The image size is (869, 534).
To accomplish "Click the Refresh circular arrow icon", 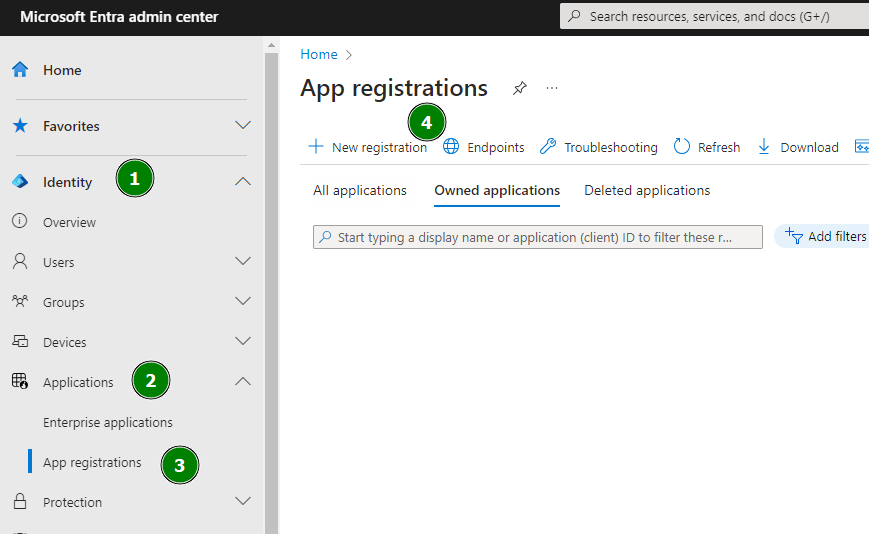I will [682, 146].
